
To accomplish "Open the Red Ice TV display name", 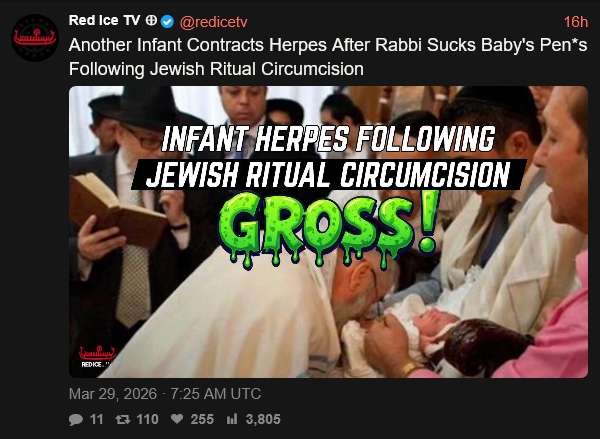I will 104,21.
